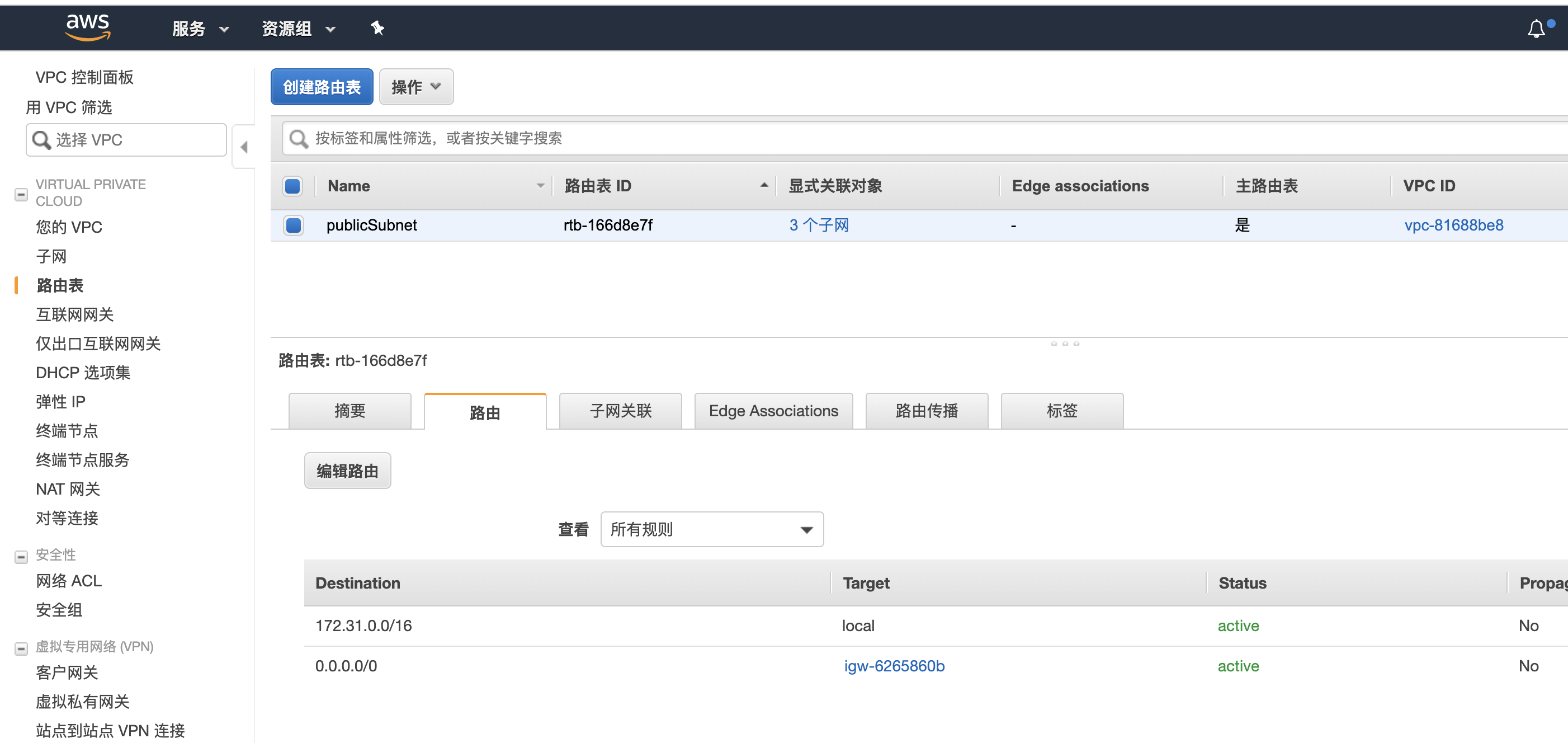Switch to the 子网关联 tab
Screen dimensions: 1568x743
click(620, 411)
